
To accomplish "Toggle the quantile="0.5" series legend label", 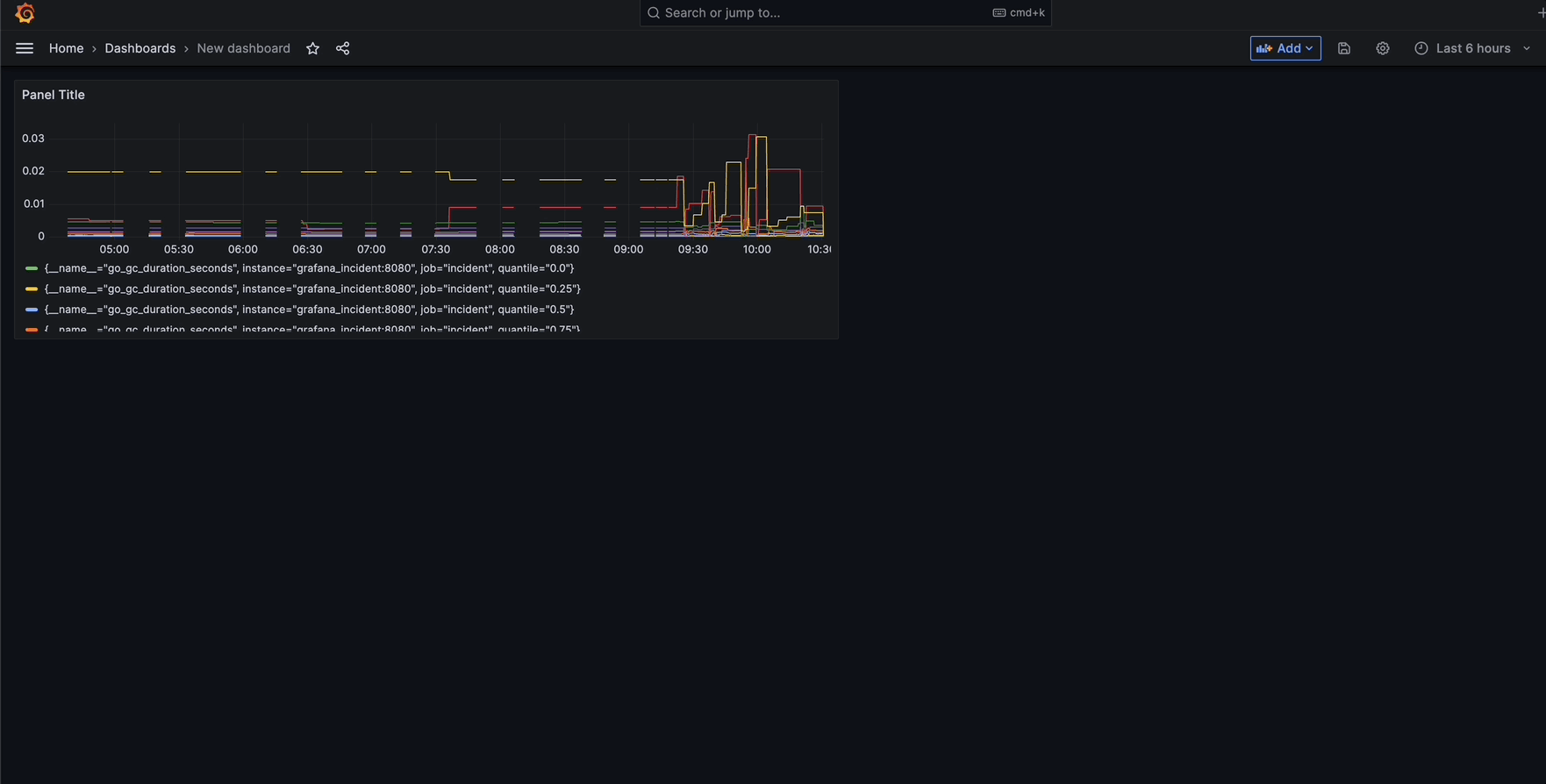I will tap(309, 310).
